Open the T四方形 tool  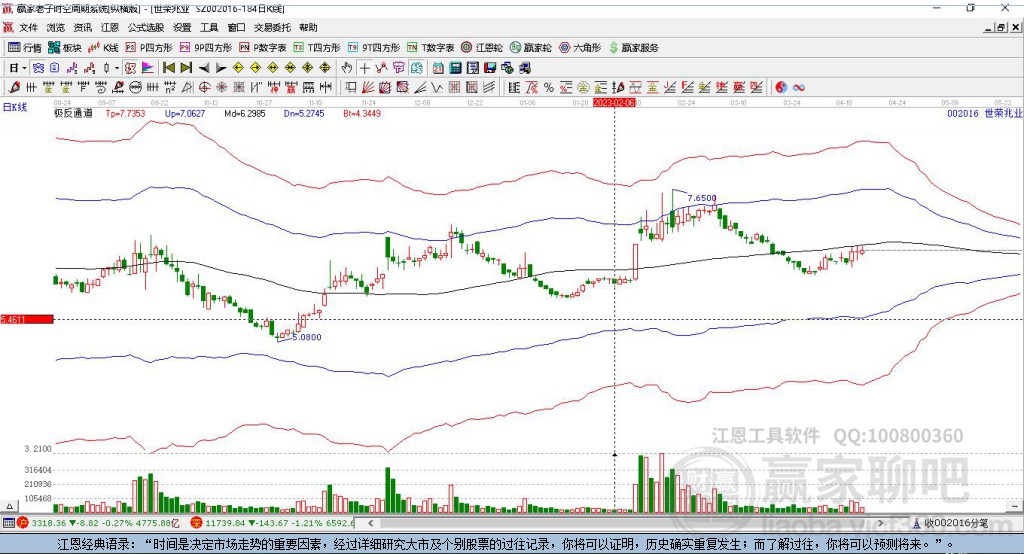click(317, 48)
